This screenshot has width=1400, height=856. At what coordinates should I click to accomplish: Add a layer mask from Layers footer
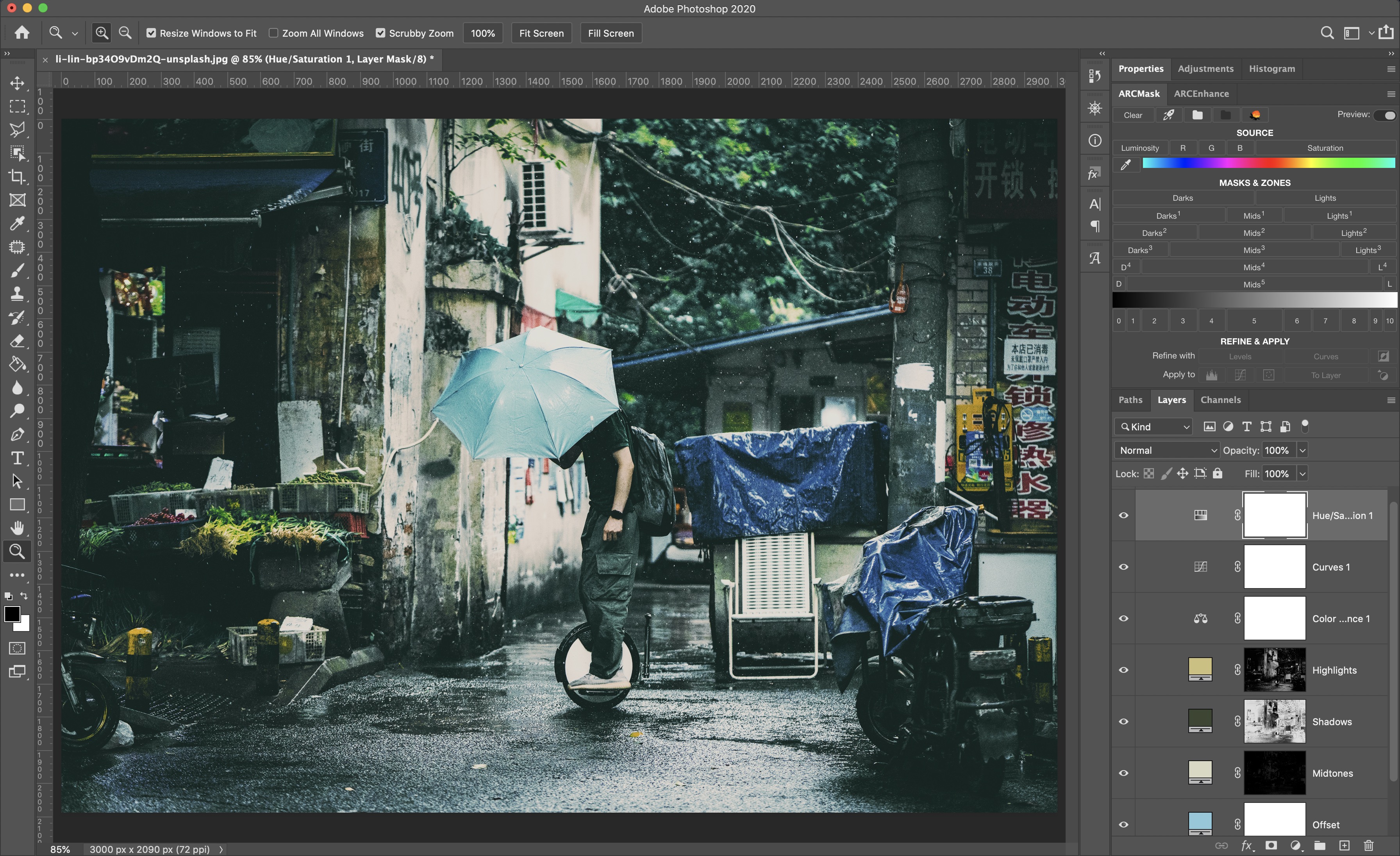click(1271, 845)
